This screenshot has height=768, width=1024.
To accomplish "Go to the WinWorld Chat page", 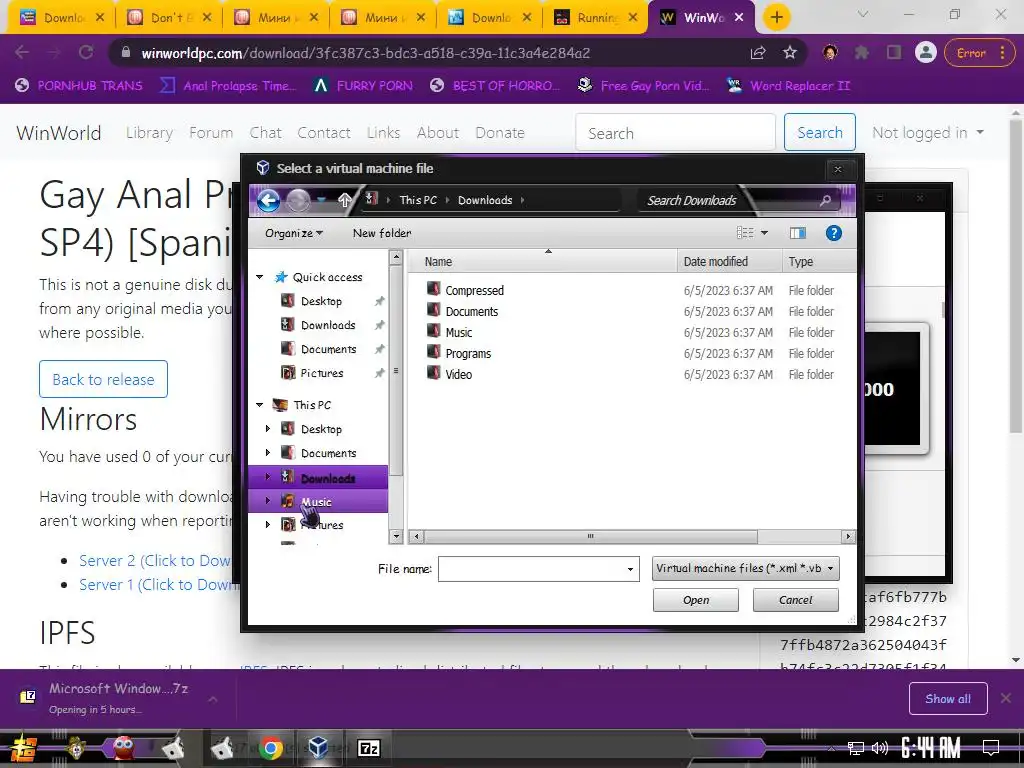I will pyautogui.click(x=265, y=133).
